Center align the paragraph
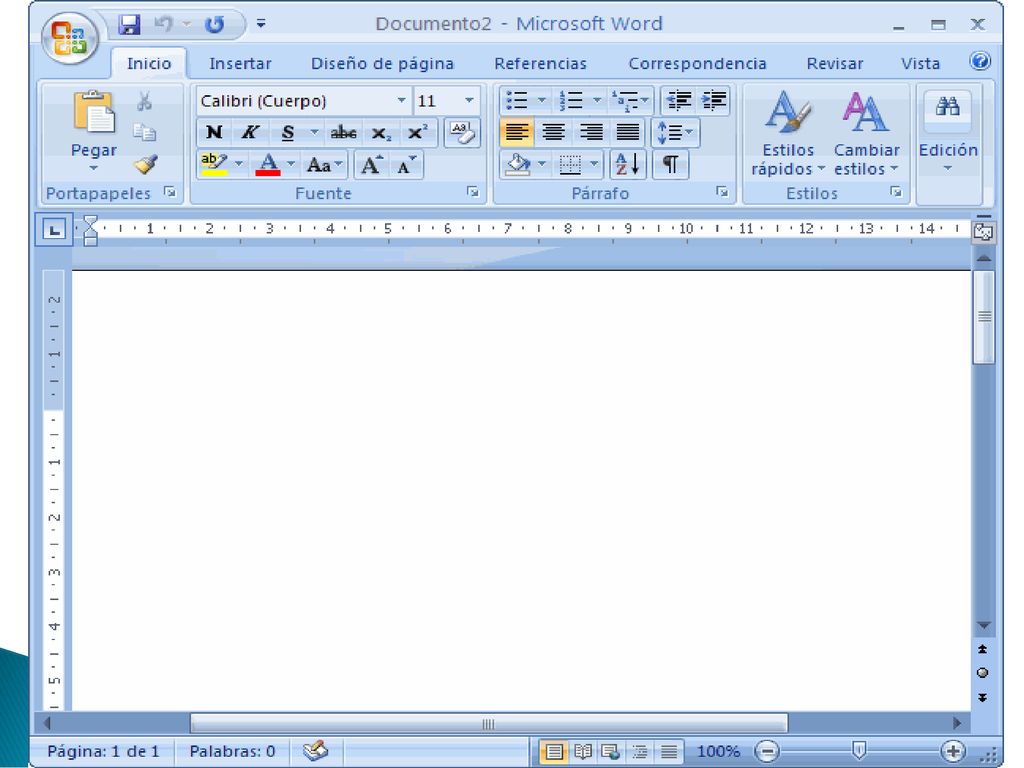 coord(553,133)
